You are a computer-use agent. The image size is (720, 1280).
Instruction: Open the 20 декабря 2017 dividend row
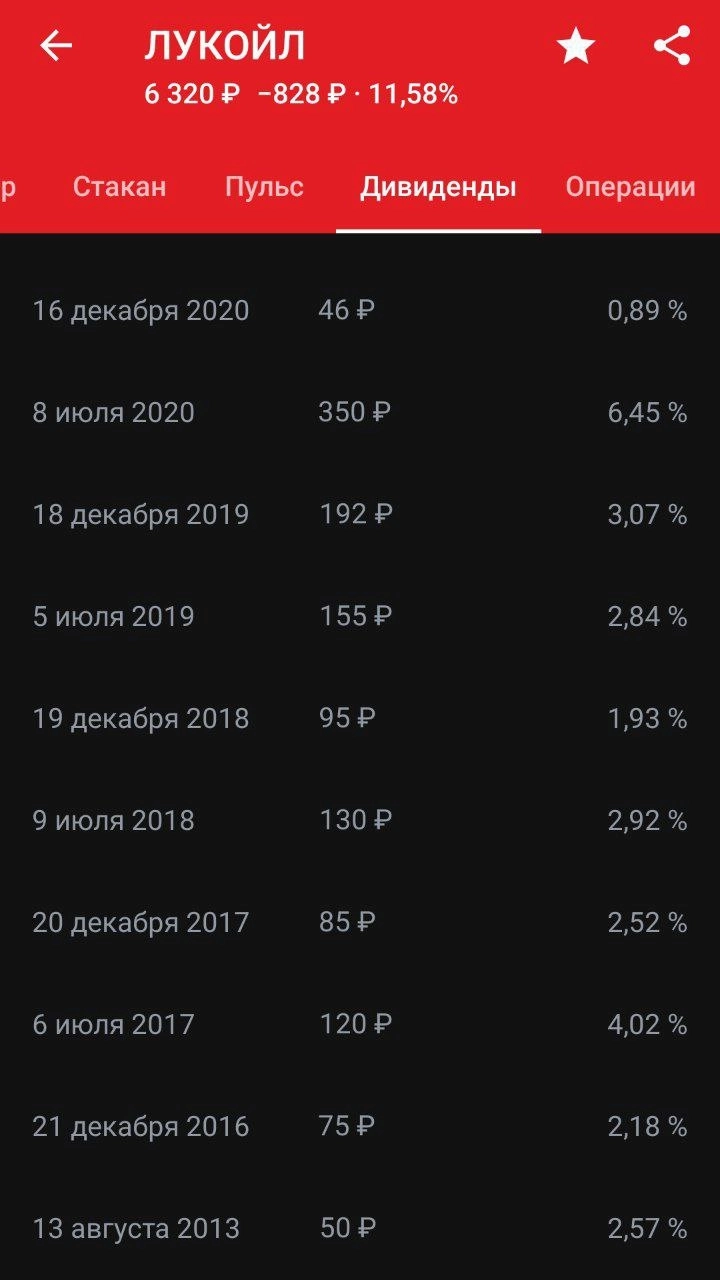pos(360,923)
